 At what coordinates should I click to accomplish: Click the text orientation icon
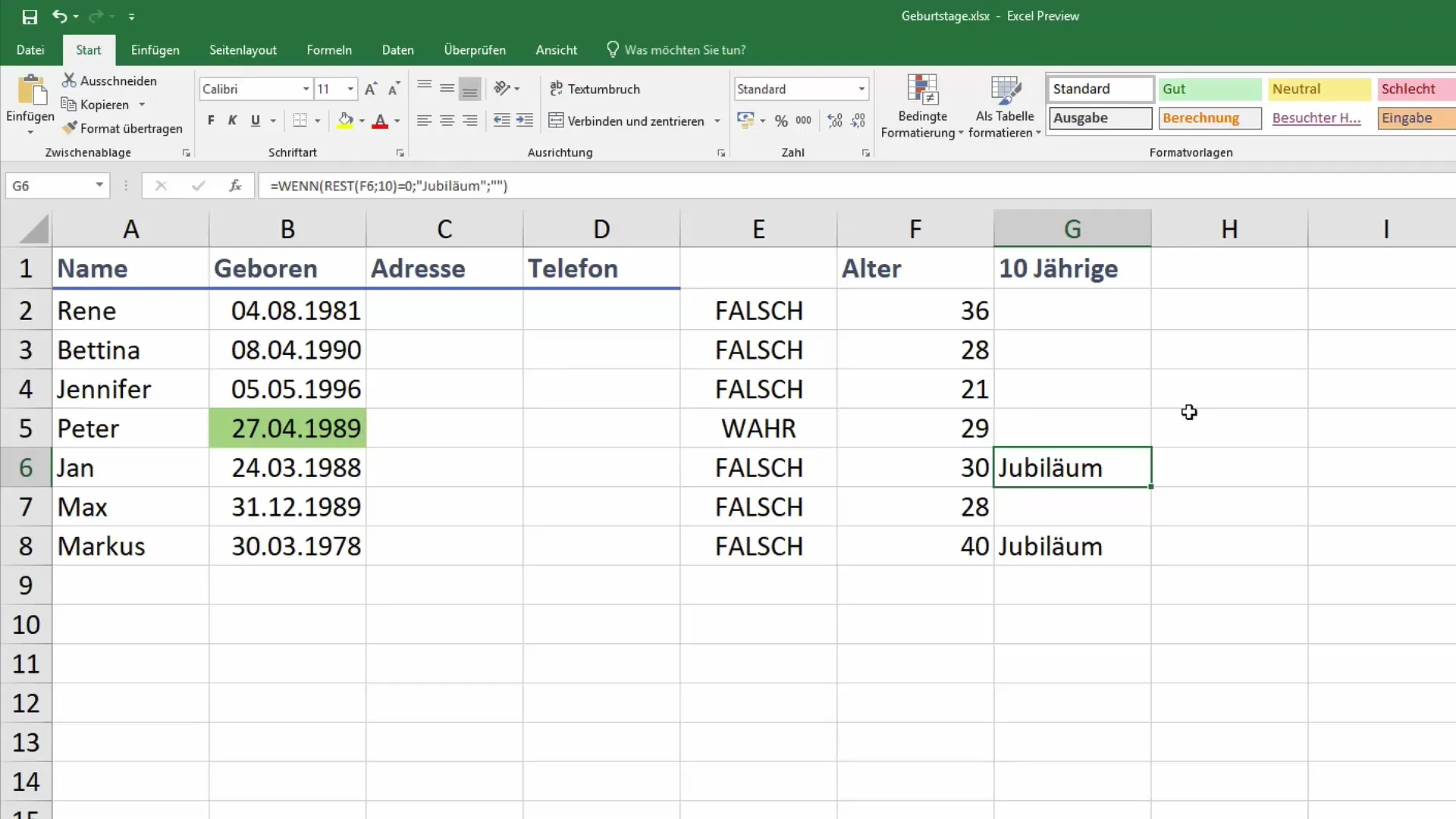(502, 89)
